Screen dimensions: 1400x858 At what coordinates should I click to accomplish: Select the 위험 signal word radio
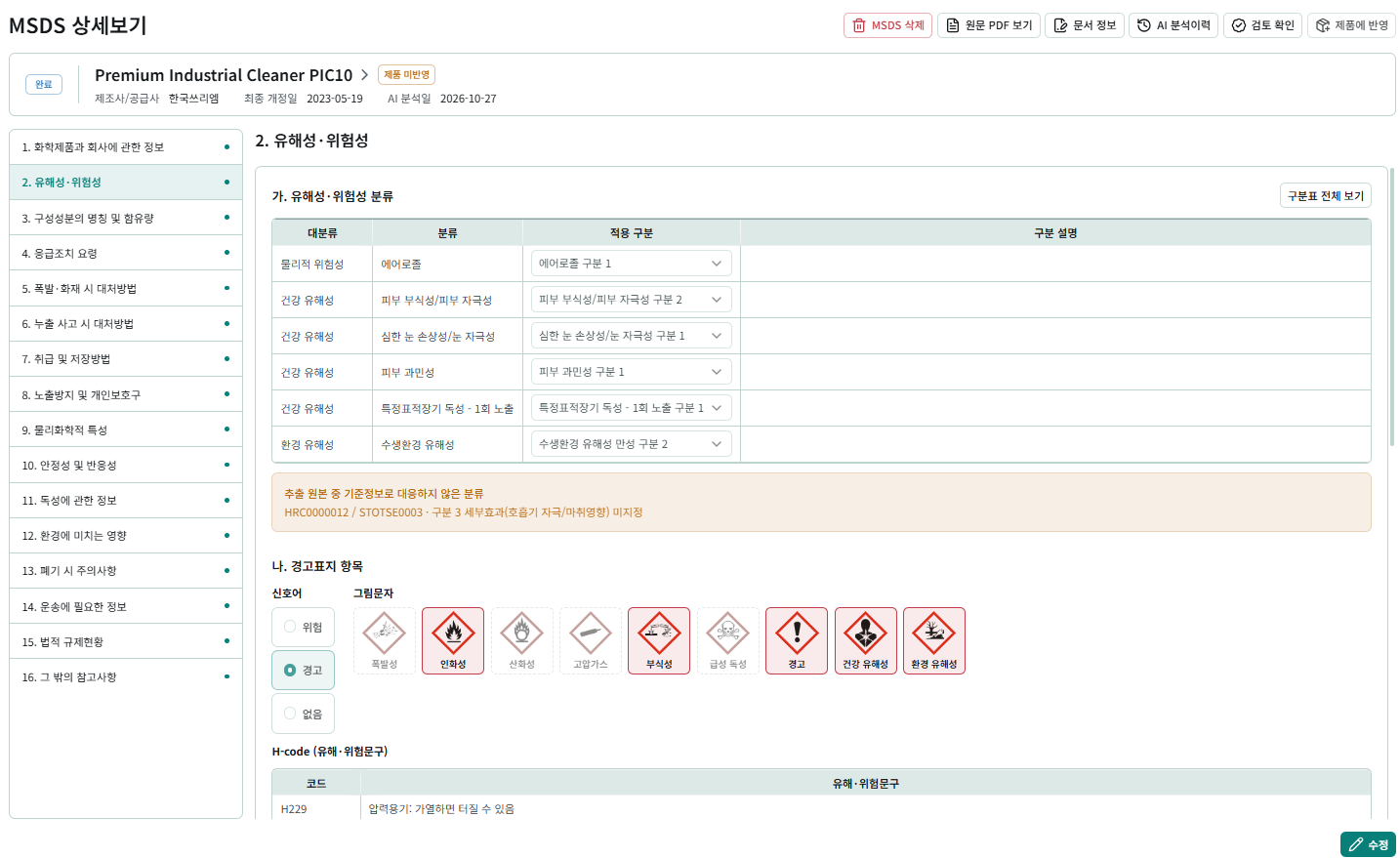290,627
